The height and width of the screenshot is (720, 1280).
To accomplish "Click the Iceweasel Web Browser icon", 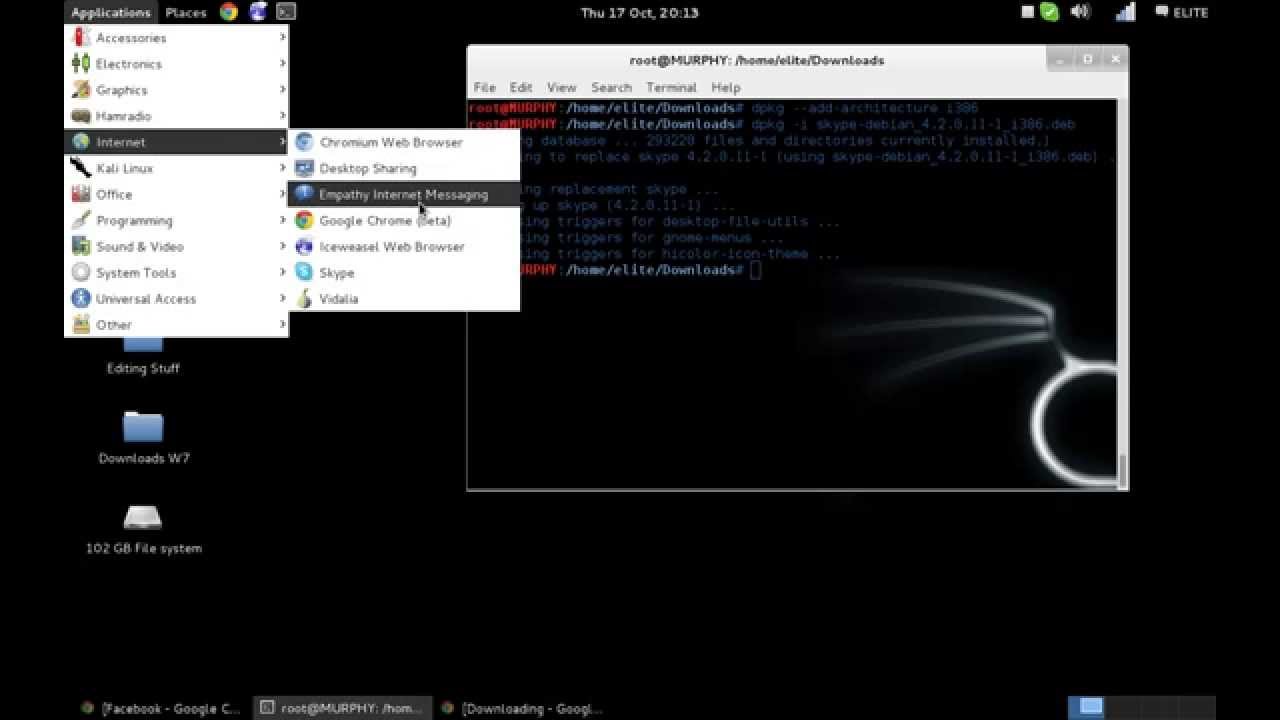I will [304, 246].
